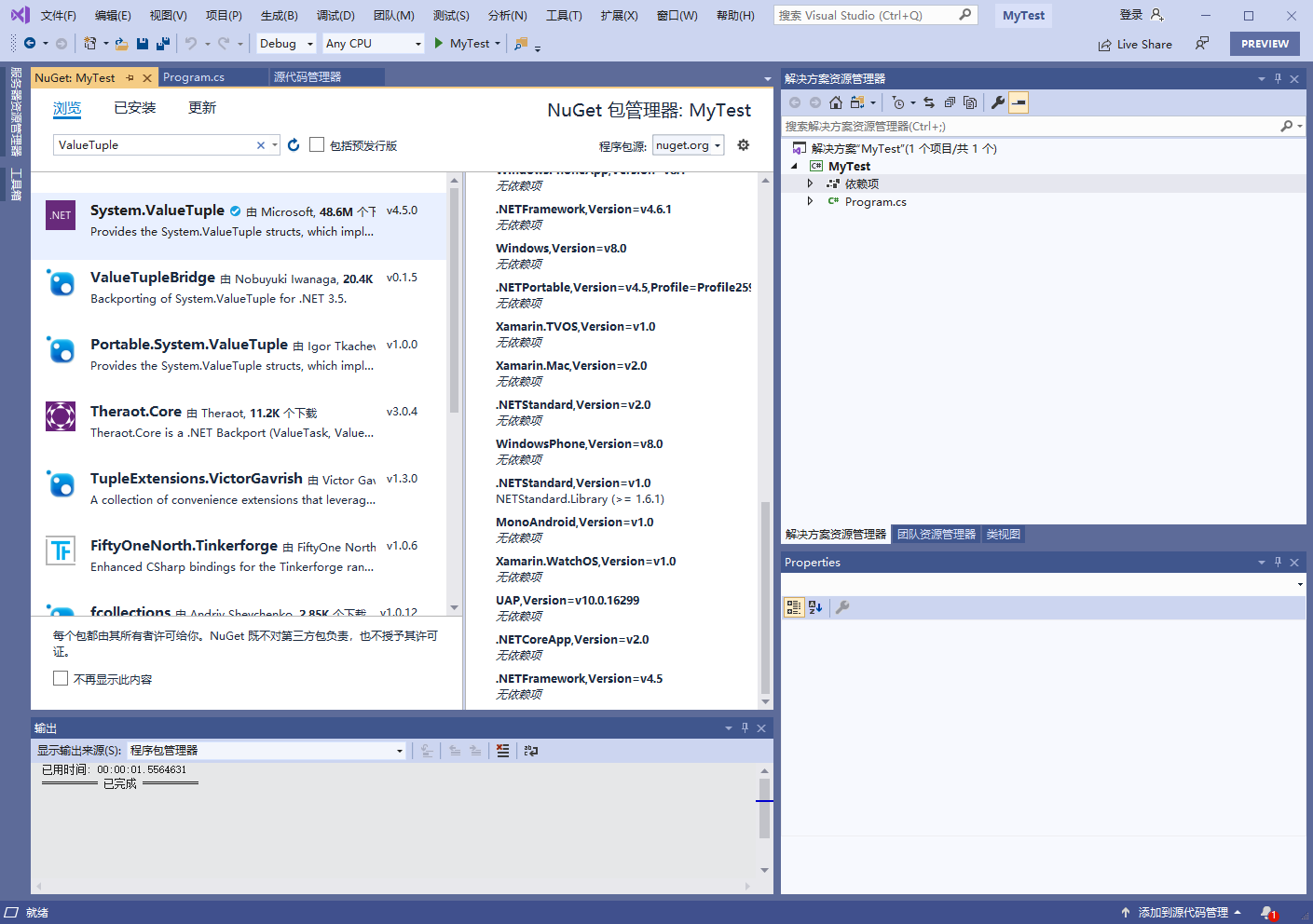
Task: Open the 工具(T) Tools menu
Action: (564, 16)
